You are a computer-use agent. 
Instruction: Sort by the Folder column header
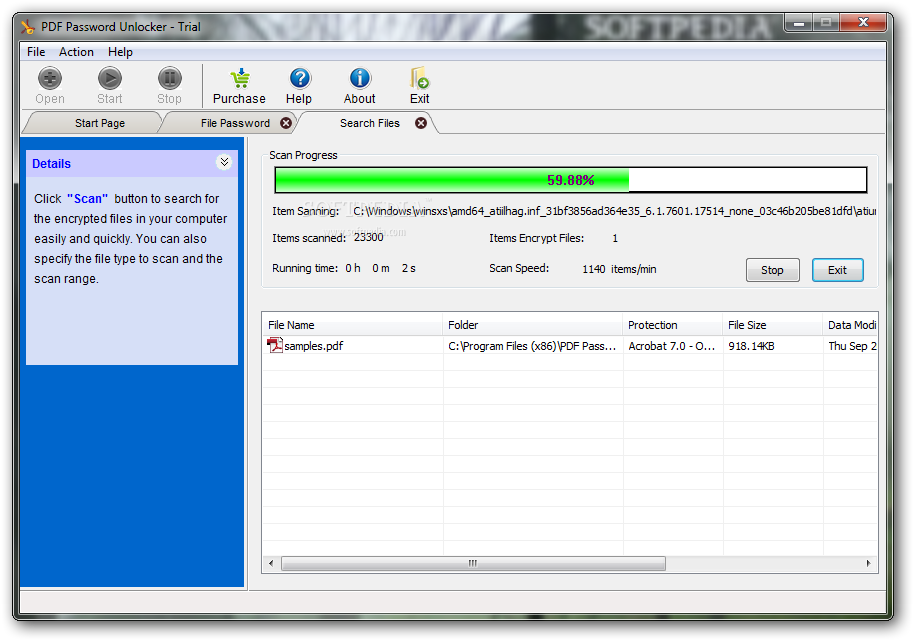533,325
